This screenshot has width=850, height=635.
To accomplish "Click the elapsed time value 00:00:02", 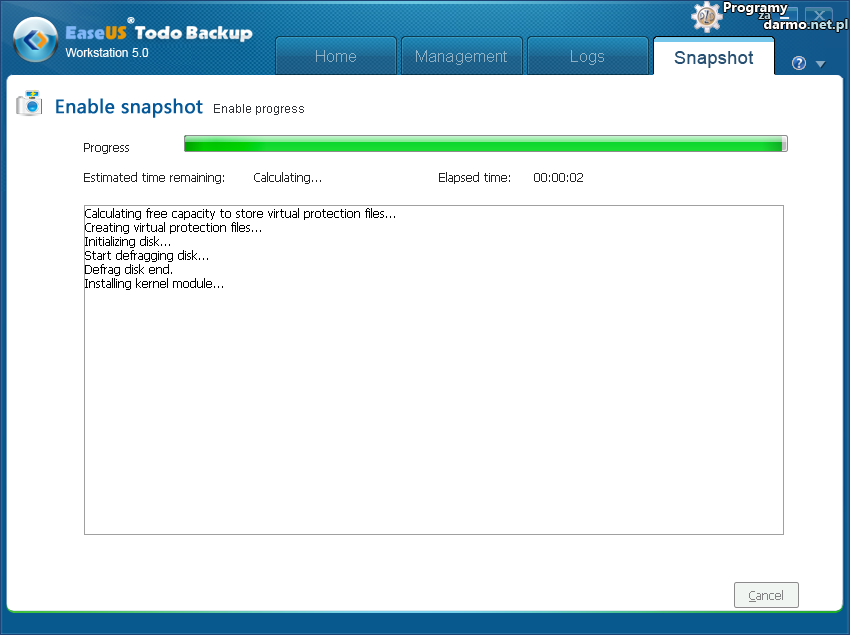I will point(558,178).
